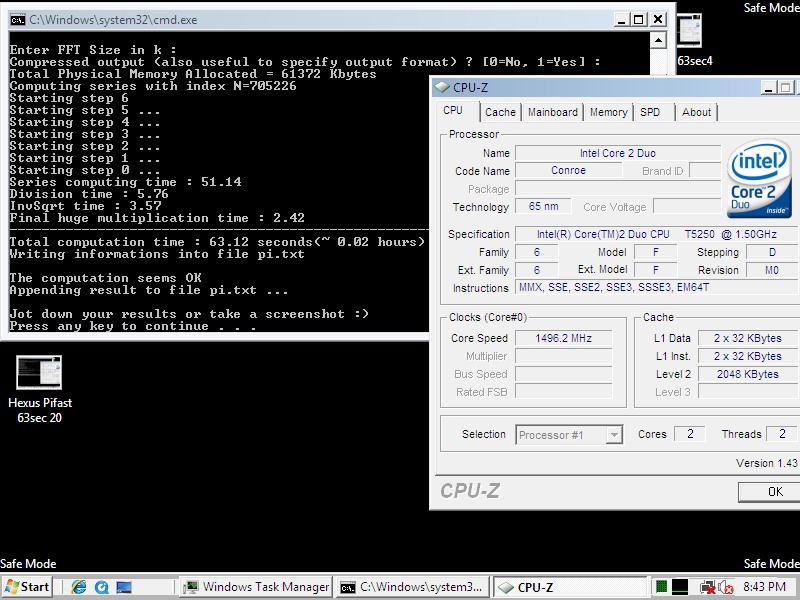Screen dimensions: 800x600
Task: Expand the Processor #1 selection dropdown
Action: coord(614,435)
